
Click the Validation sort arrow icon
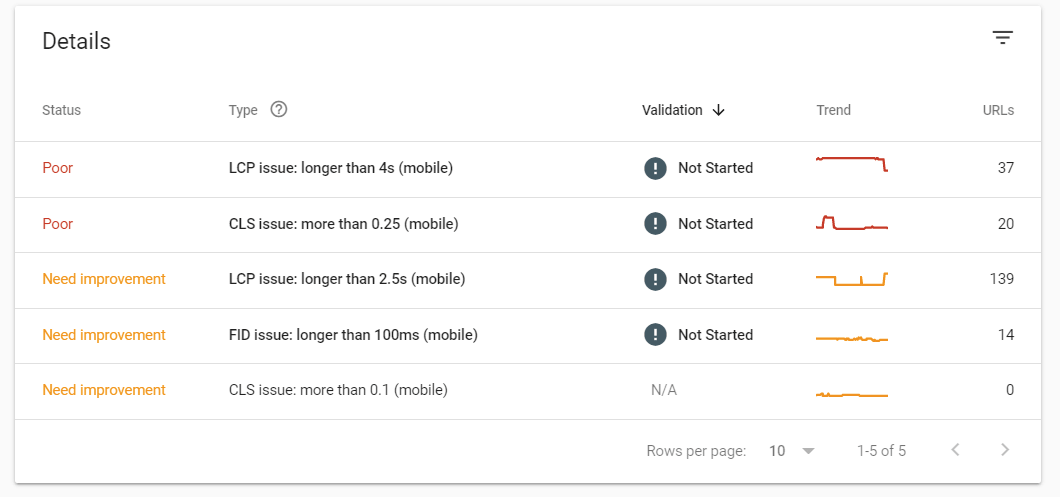719,110
